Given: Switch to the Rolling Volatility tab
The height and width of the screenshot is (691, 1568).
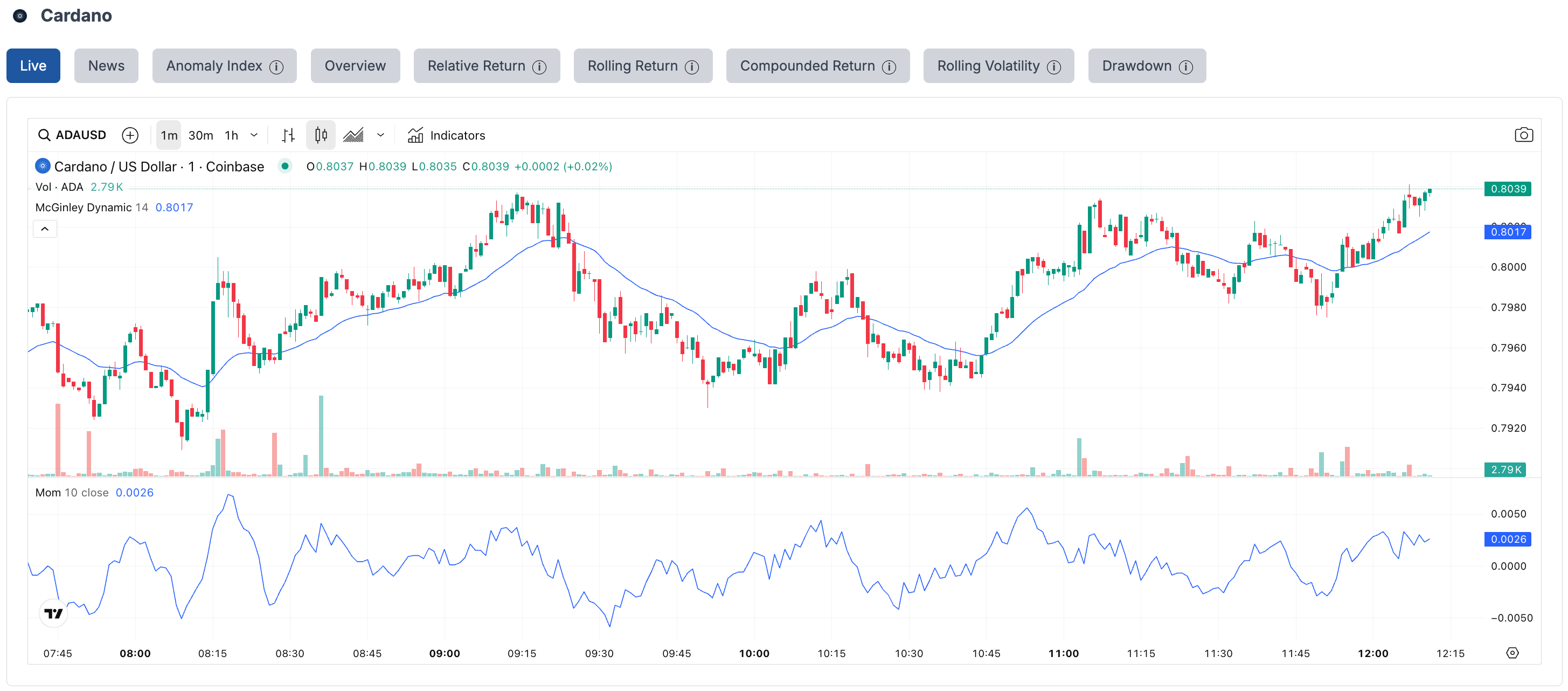Looking at the screenshot, I should point(988,66).
